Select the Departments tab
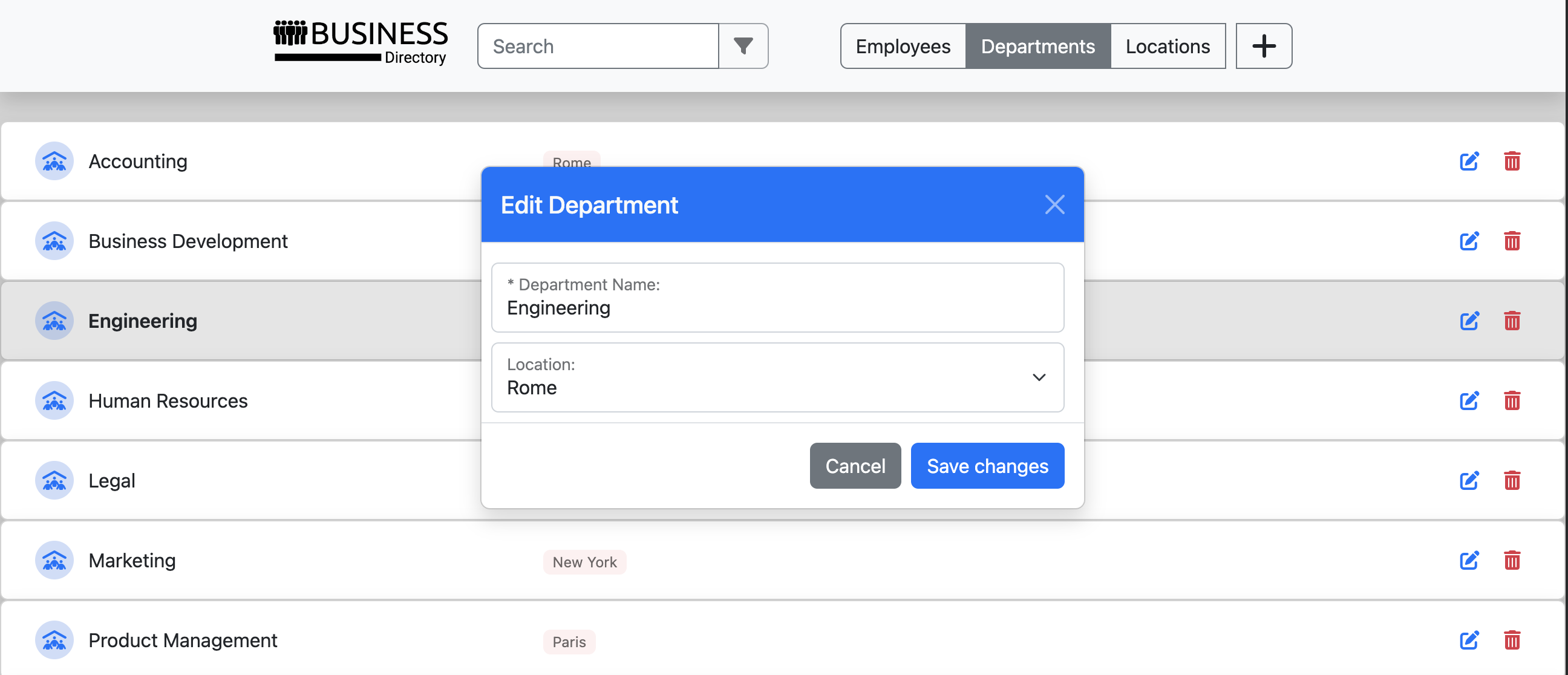This screenshot has height=675, width=1568. tap(1037, 46)
